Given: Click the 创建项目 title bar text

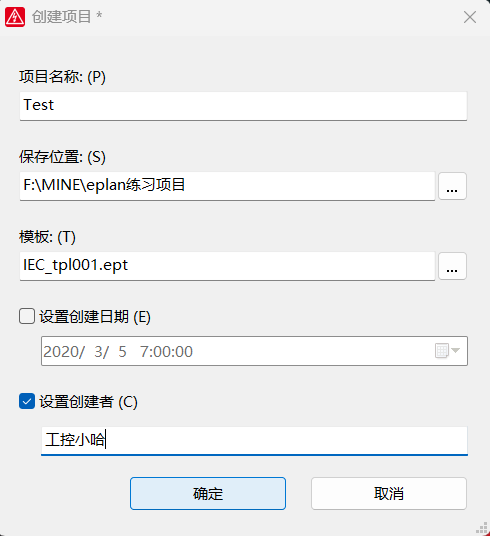Looking at the screenshot, I should click(x=62, y=17).
